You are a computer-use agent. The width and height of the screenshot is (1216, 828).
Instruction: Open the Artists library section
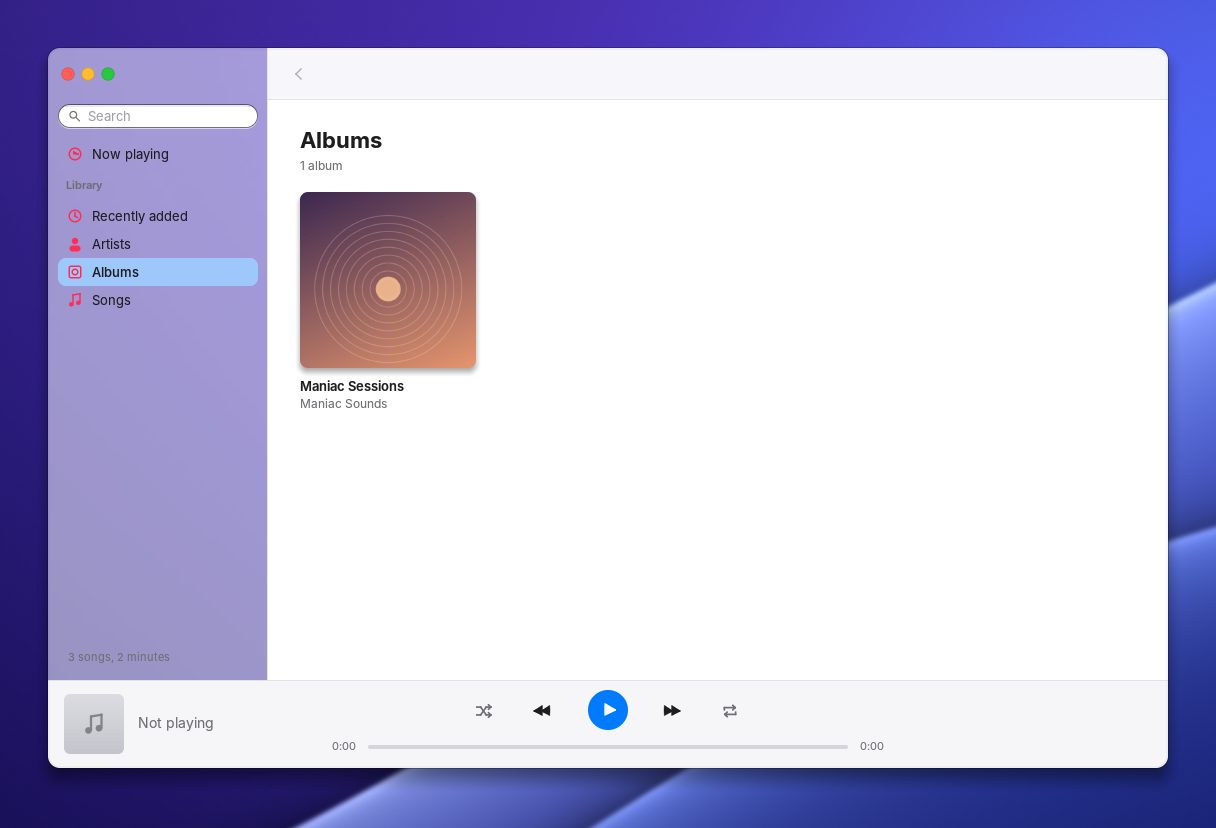[x=158, y=244]
